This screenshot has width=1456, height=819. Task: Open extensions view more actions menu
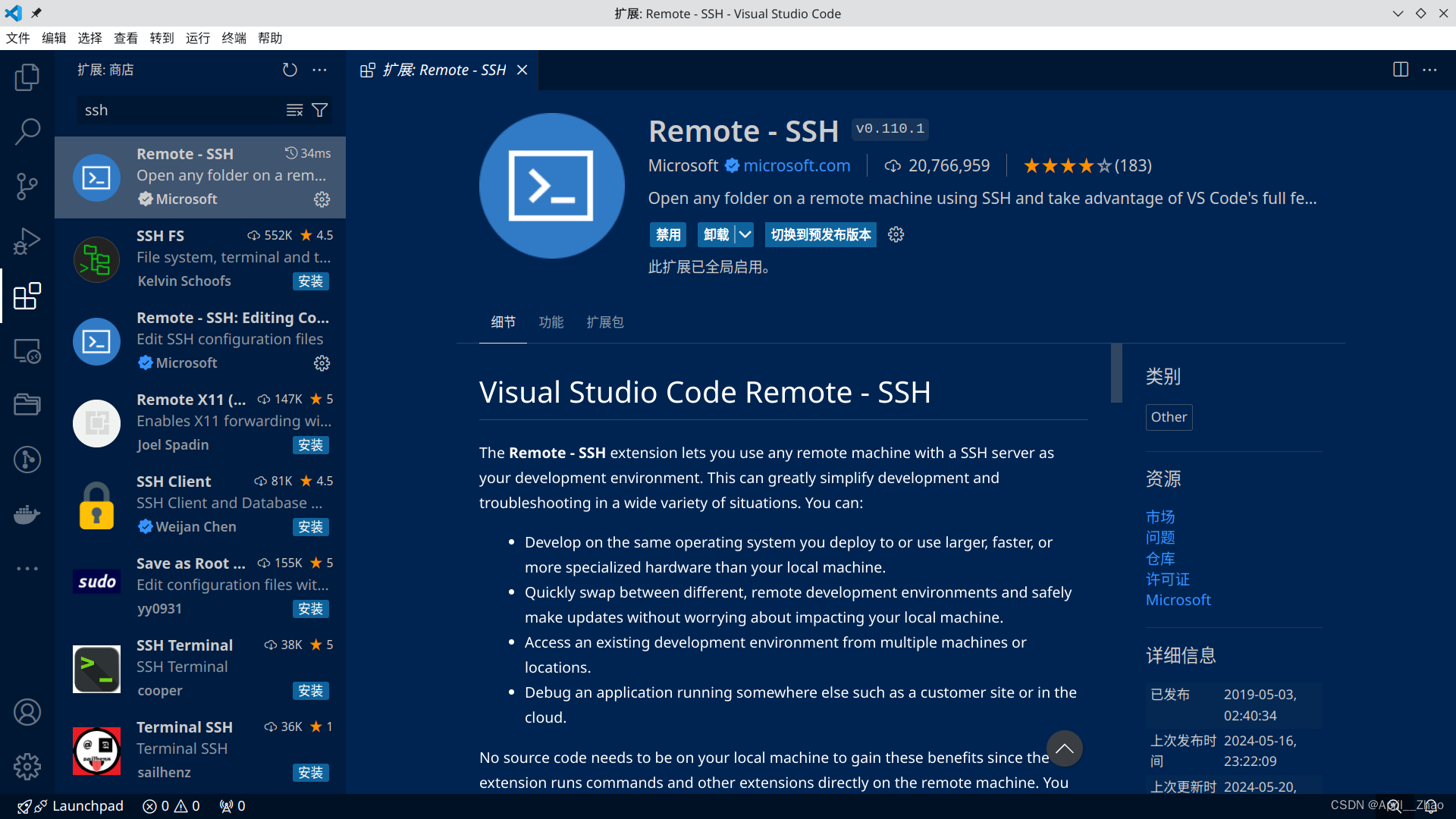pos(320,70)
